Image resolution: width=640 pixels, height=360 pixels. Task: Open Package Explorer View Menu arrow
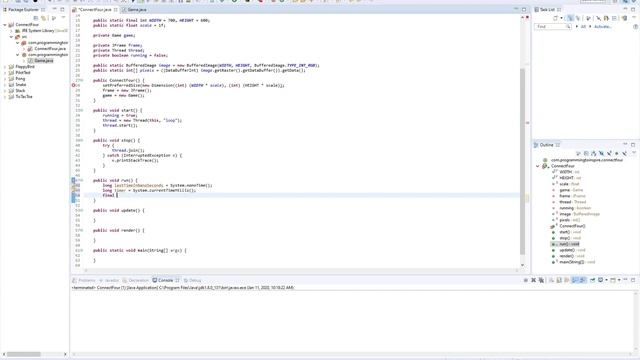pyautogui.click(x=63, y=18)
